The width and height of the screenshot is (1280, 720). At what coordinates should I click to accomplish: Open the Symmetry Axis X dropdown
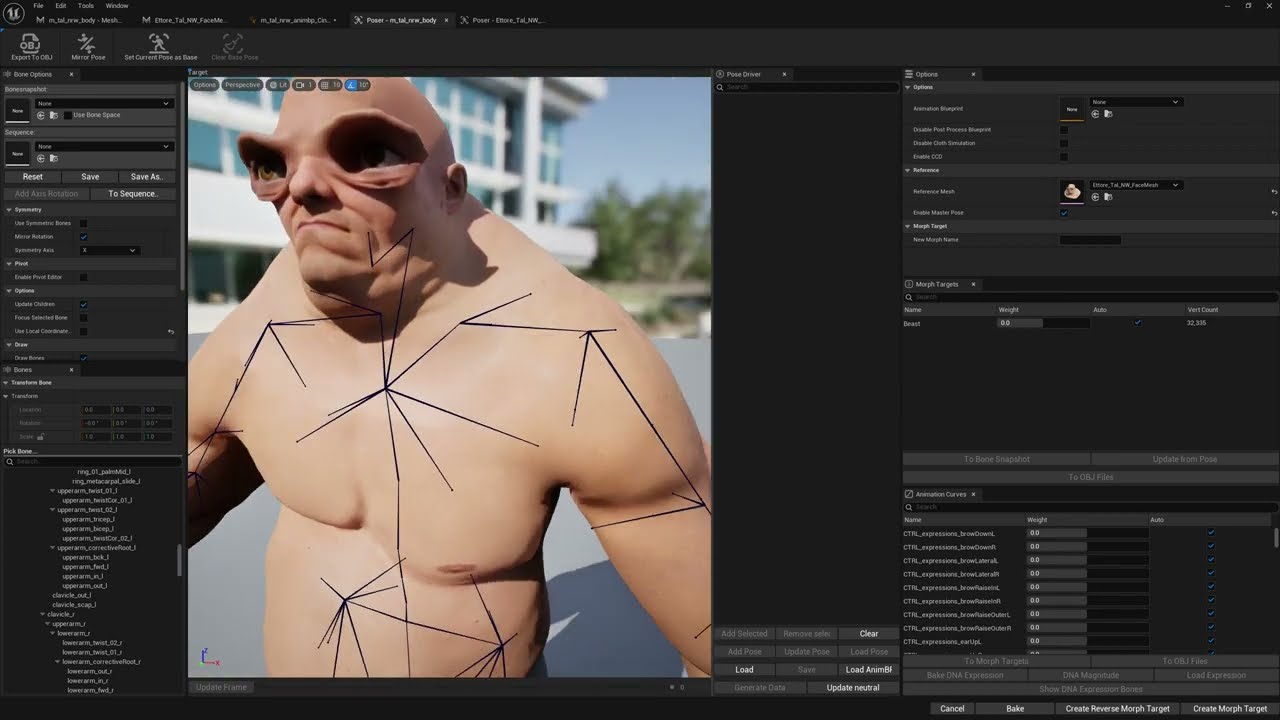tap(109, 250)
